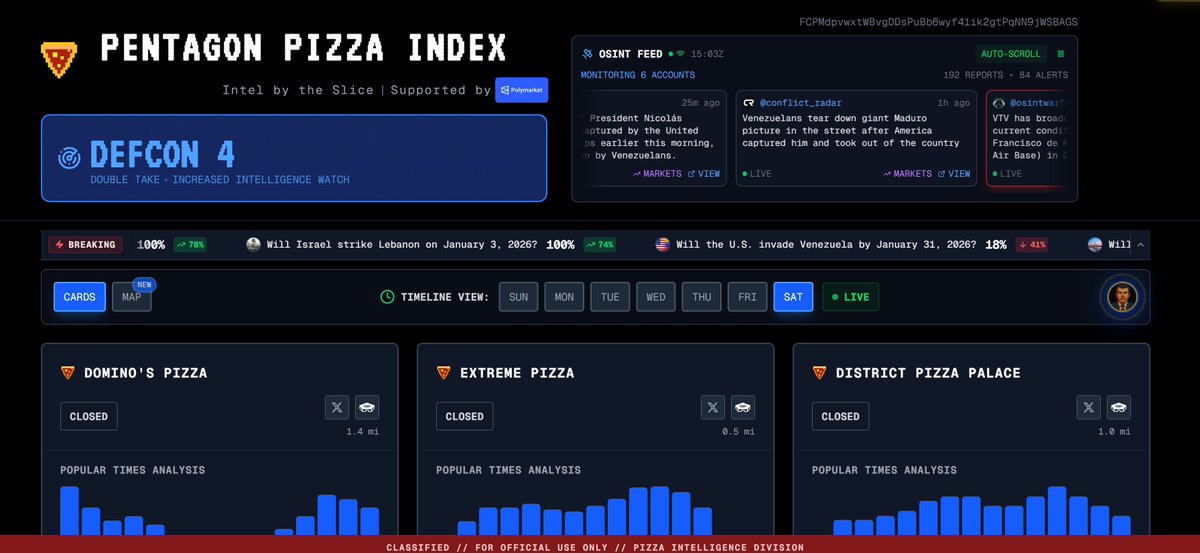The image size is (1200, 553).
Task: Click the timeline view clock icon
Action: (388, 297)
